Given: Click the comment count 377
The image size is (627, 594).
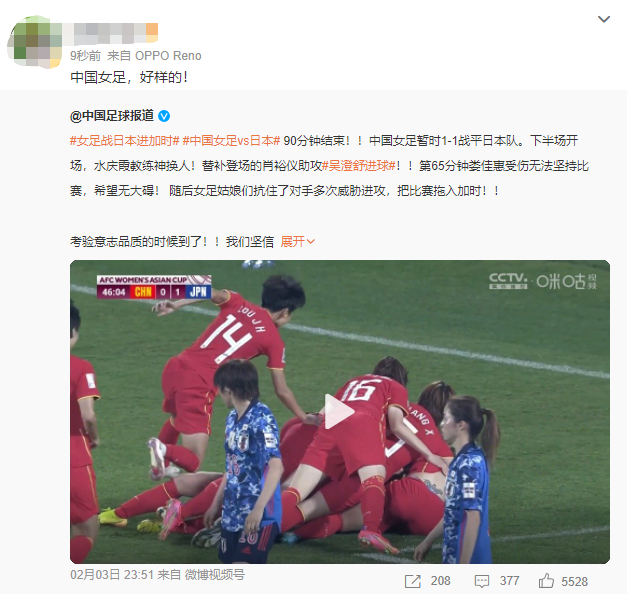Looking at the screenshot, I should 509,581.
